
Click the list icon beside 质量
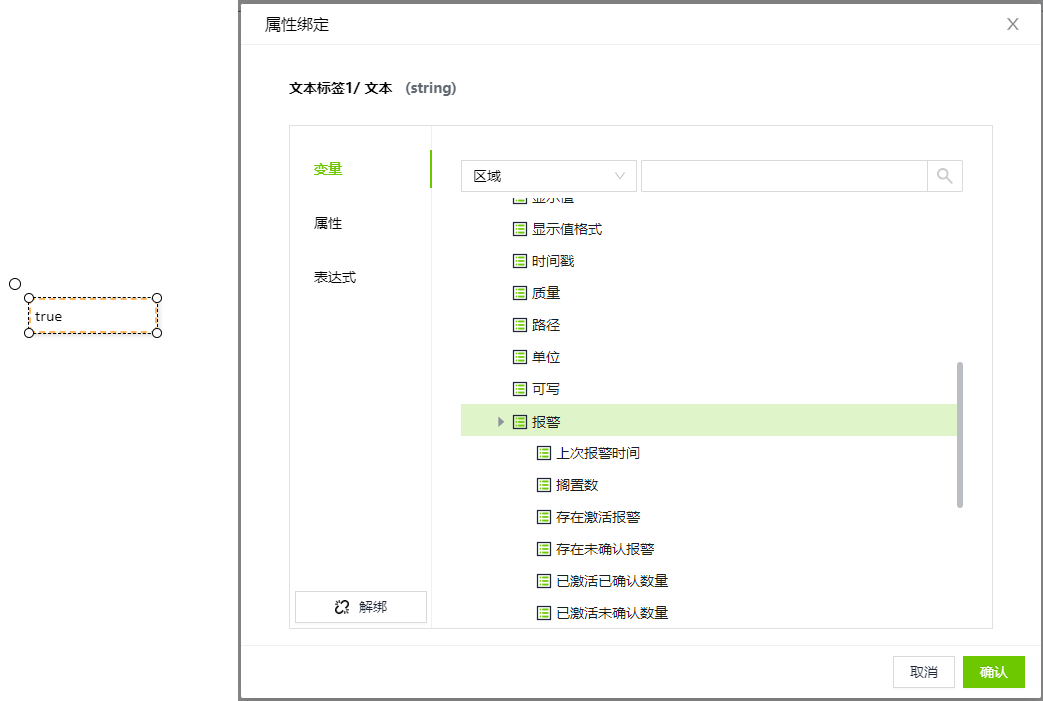tap(519, 293)
